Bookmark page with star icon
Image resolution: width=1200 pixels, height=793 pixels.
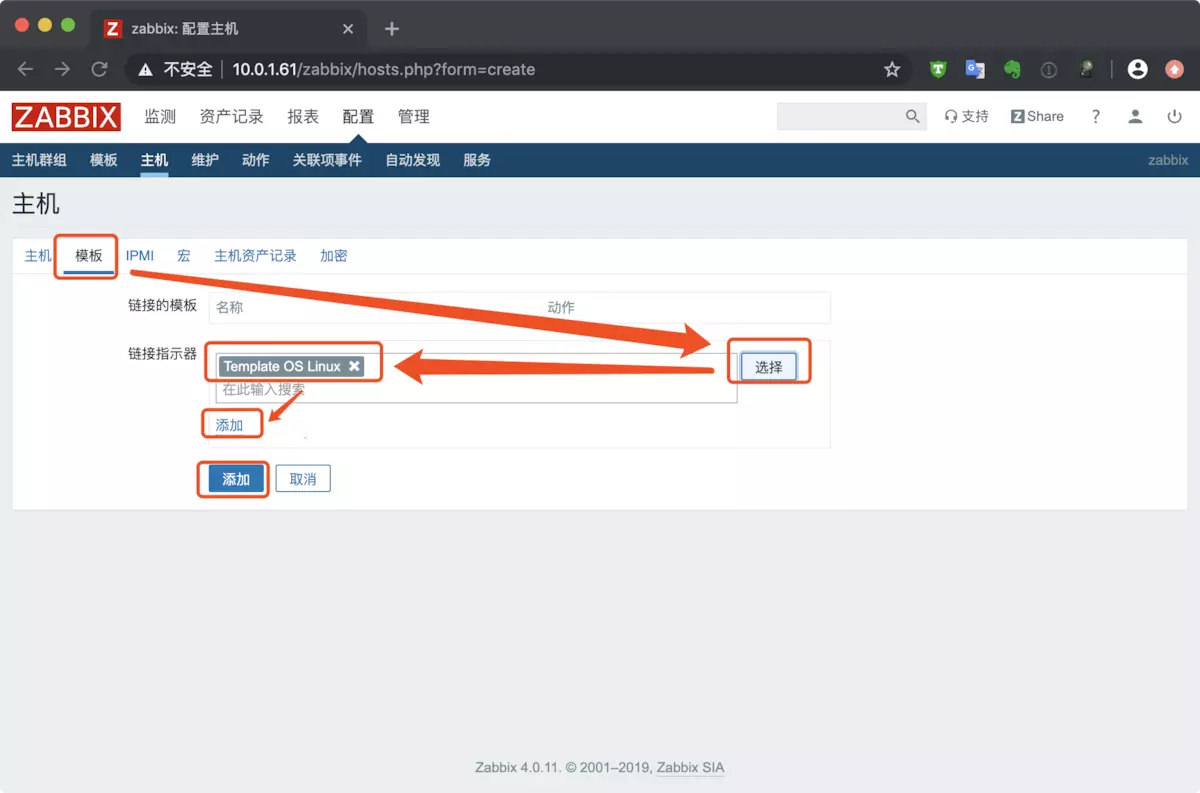click(892, 70)
